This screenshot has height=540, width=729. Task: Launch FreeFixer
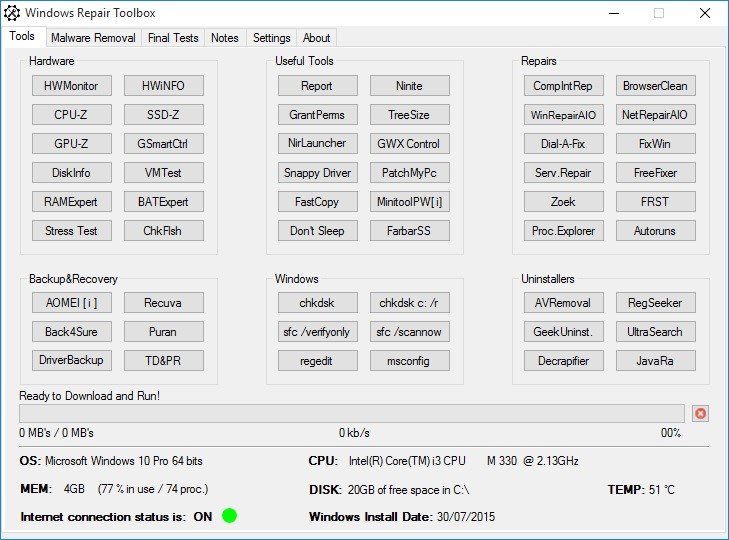(656, 173)
